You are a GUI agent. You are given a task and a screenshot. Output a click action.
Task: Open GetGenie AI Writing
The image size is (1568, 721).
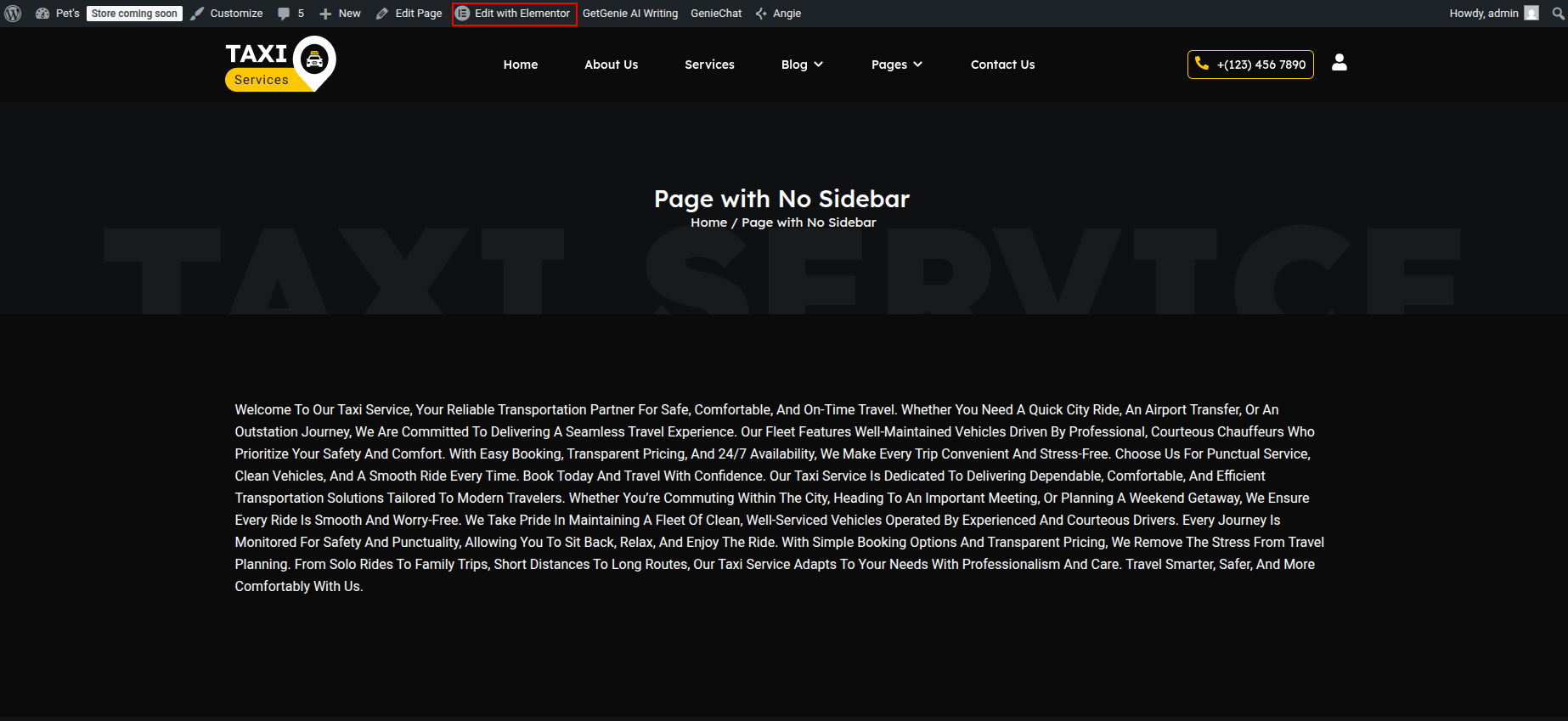(630, 14)
